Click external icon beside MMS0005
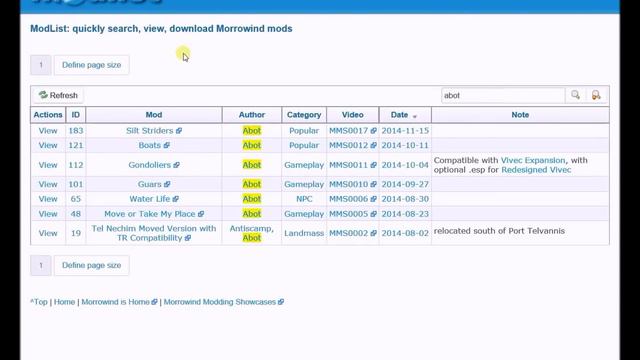The image size is (640, 360). click(x=373, y=214)
